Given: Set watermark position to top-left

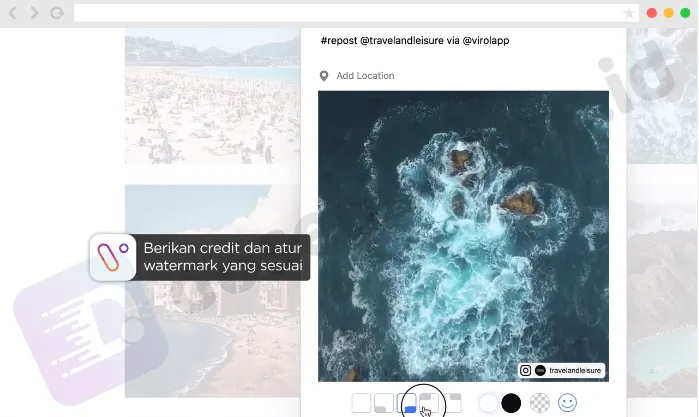Looking at the screenshot, I should (430, 403).
